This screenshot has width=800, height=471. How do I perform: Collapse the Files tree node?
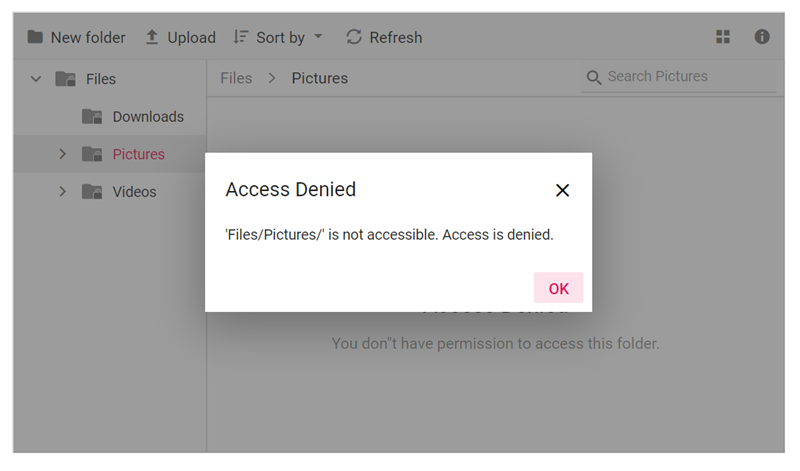click(x=37, y=79)
